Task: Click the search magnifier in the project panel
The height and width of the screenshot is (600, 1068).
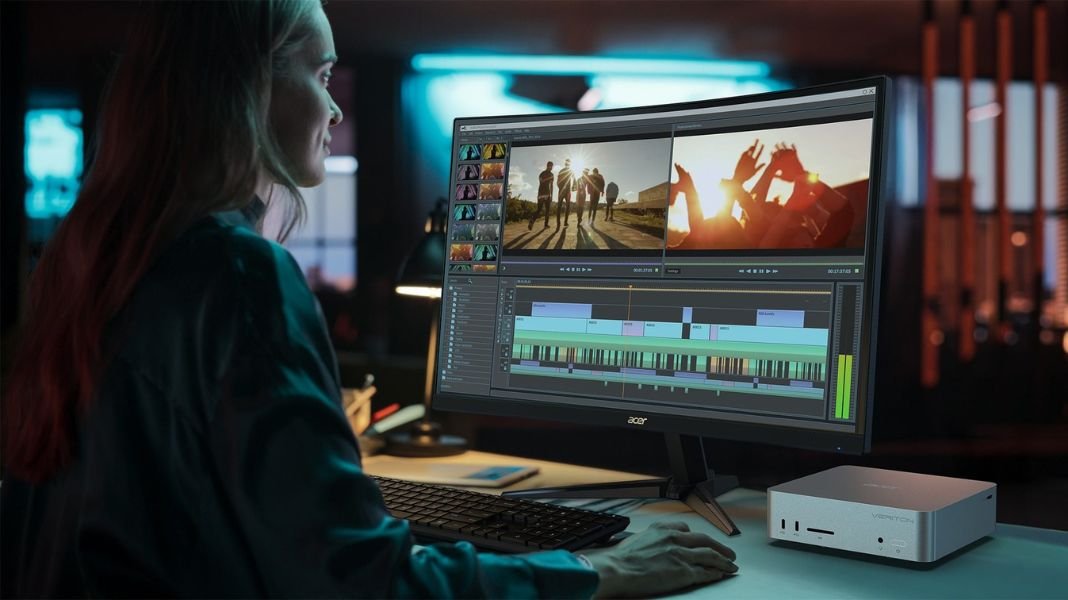Action: [469, 281]
